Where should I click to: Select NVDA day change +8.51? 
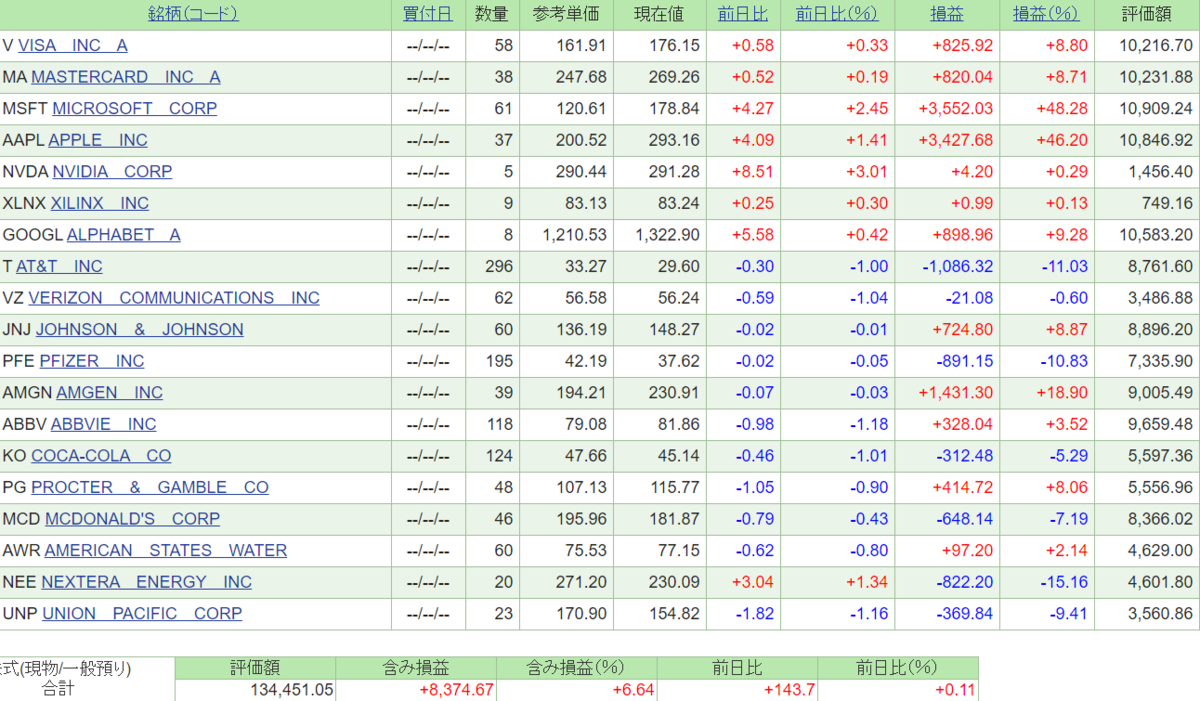(x=752, y=172)
